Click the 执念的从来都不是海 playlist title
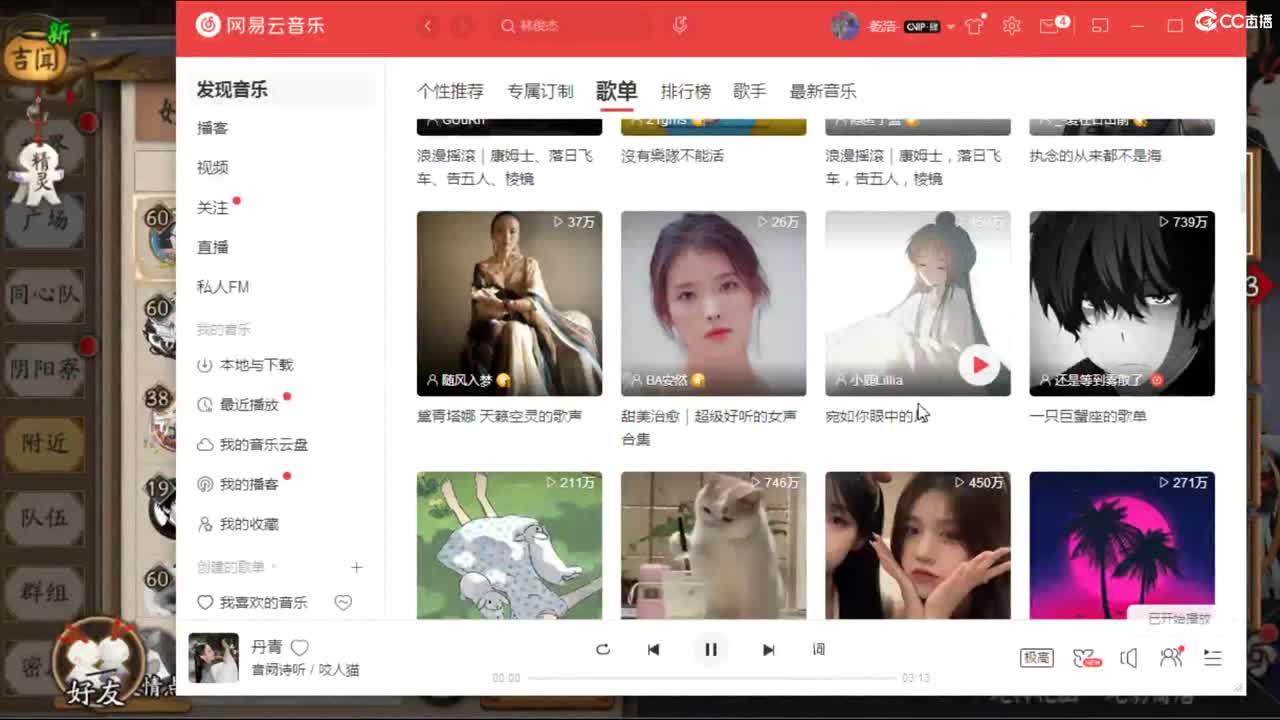 1097,156
